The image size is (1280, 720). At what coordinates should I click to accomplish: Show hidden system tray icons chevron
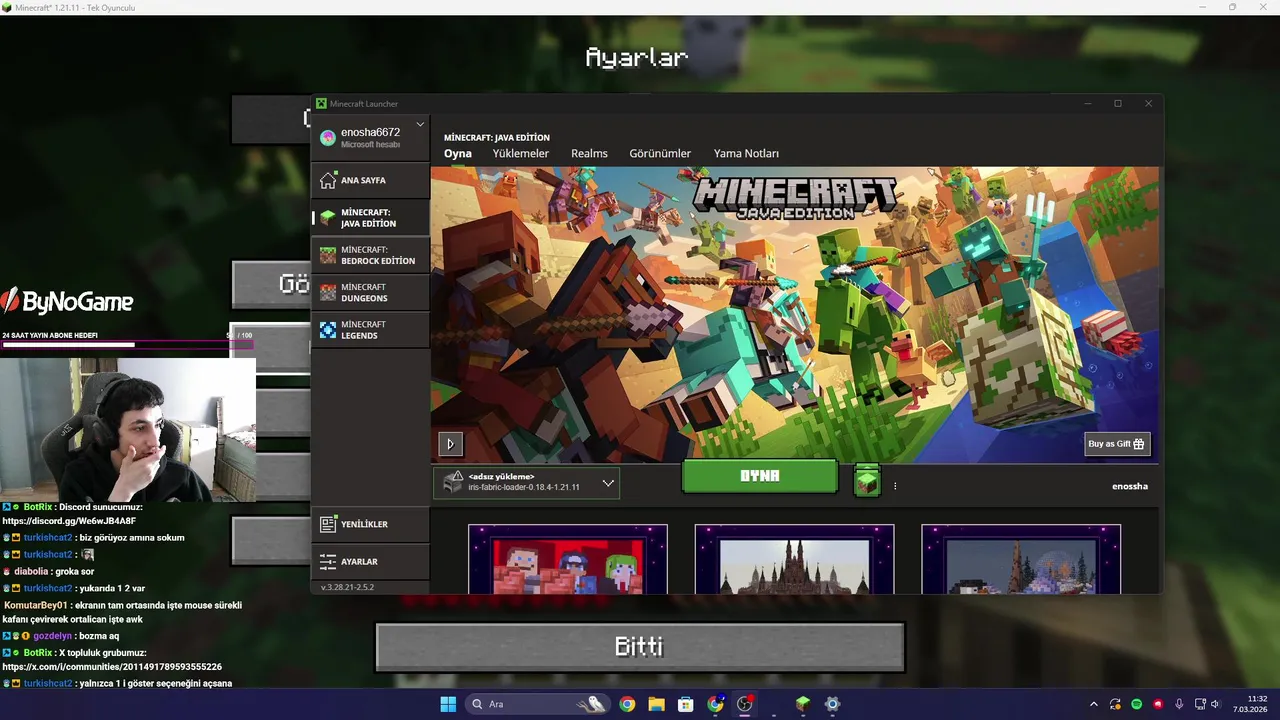1093,704
